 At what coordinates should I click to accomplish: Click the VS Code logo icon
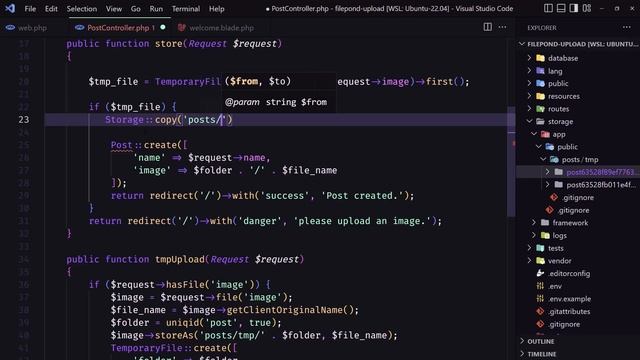[x=10, y=8]
